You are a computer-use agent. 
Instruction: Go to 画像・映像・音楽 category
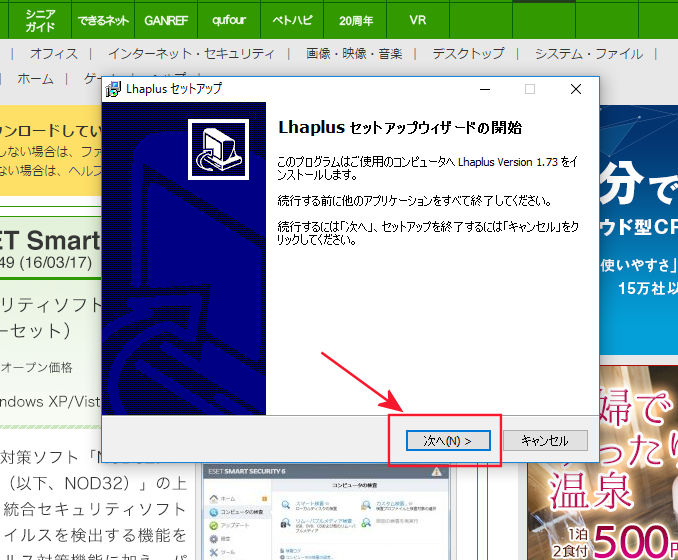coord(354,54)
